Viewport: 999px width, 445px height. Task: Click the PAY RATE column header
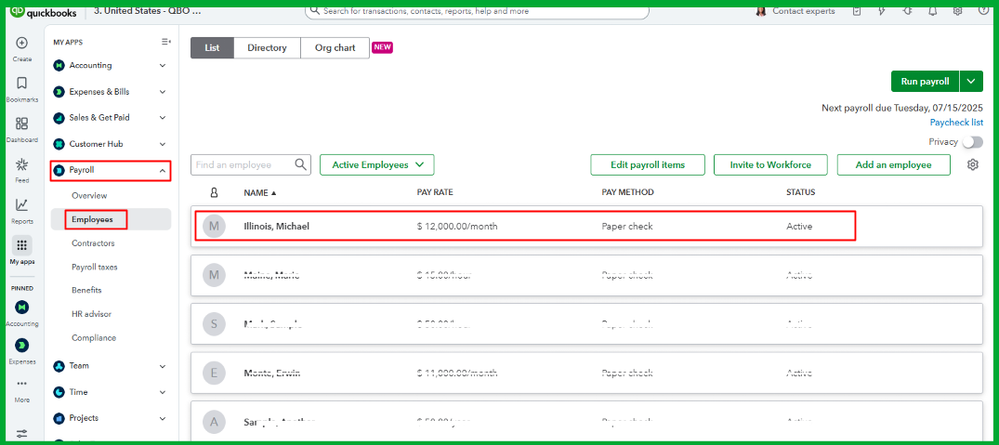pyautogui.click(x=435, y=193)
